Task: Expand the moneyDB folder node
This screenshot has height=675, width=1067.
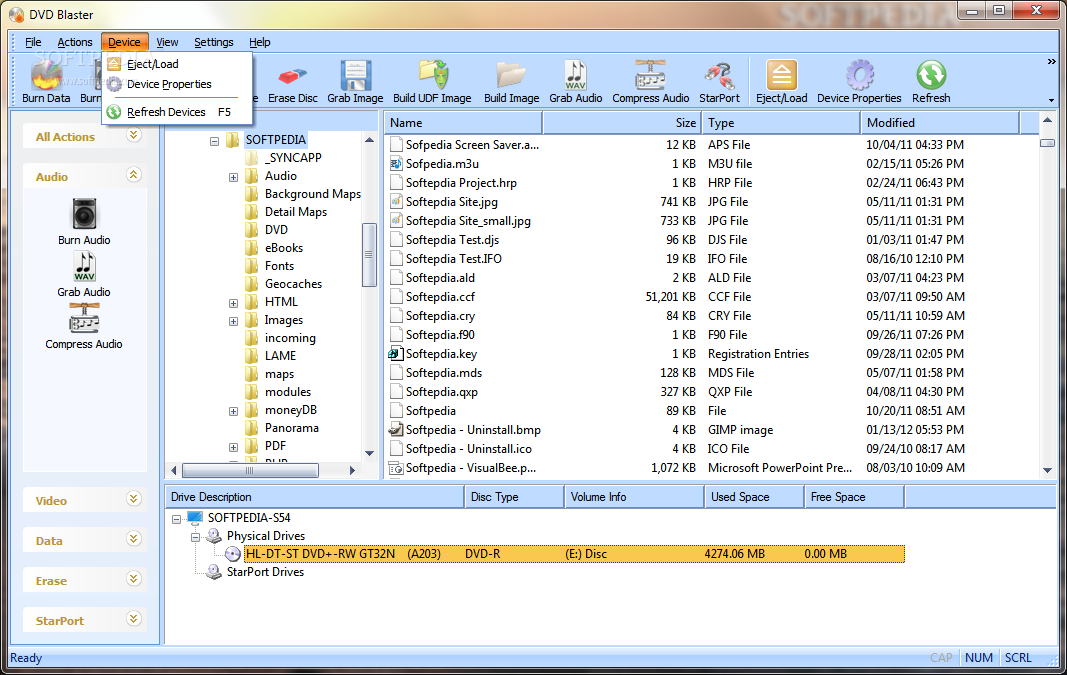Action: 233,412
